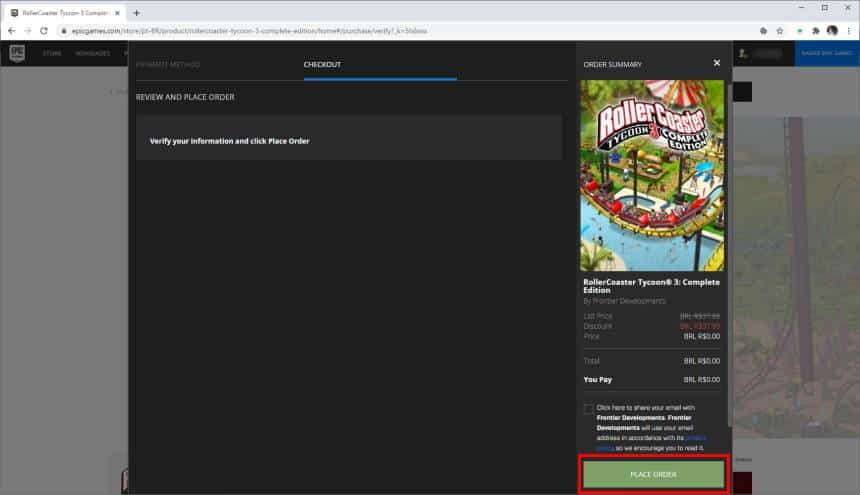This screenshot has height=495, width=860.
Task: Open a new browser tab with plus
Action: [137, 13]
